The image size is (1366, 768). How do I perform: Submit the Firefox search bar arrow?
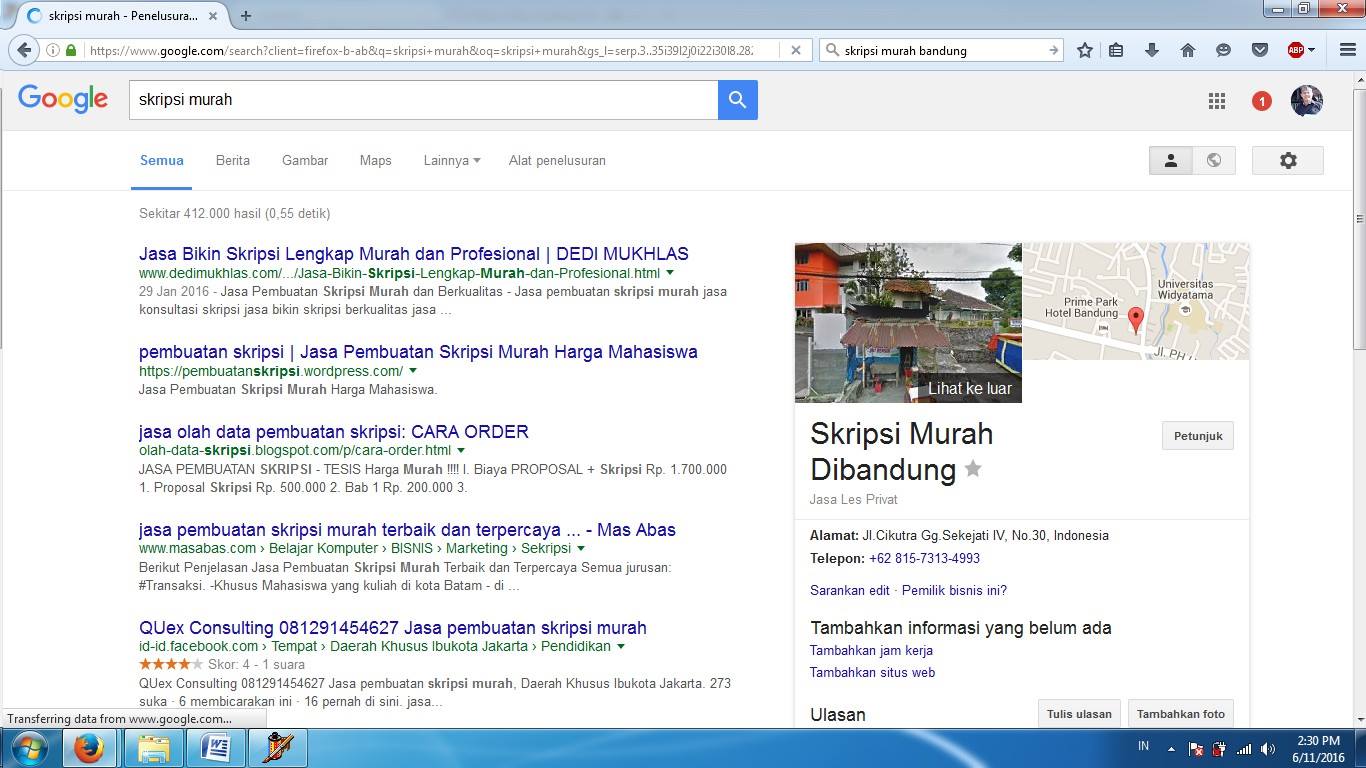[x=1053, y=50]
